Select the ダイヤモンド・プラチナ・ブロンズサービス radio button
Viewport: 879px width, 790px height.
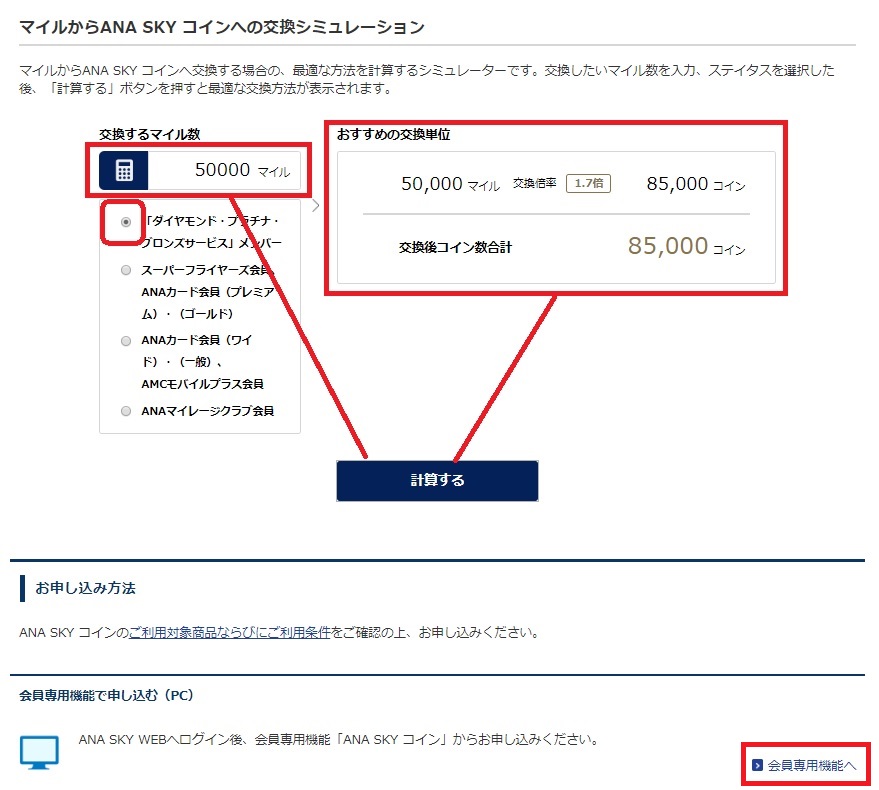126,222
